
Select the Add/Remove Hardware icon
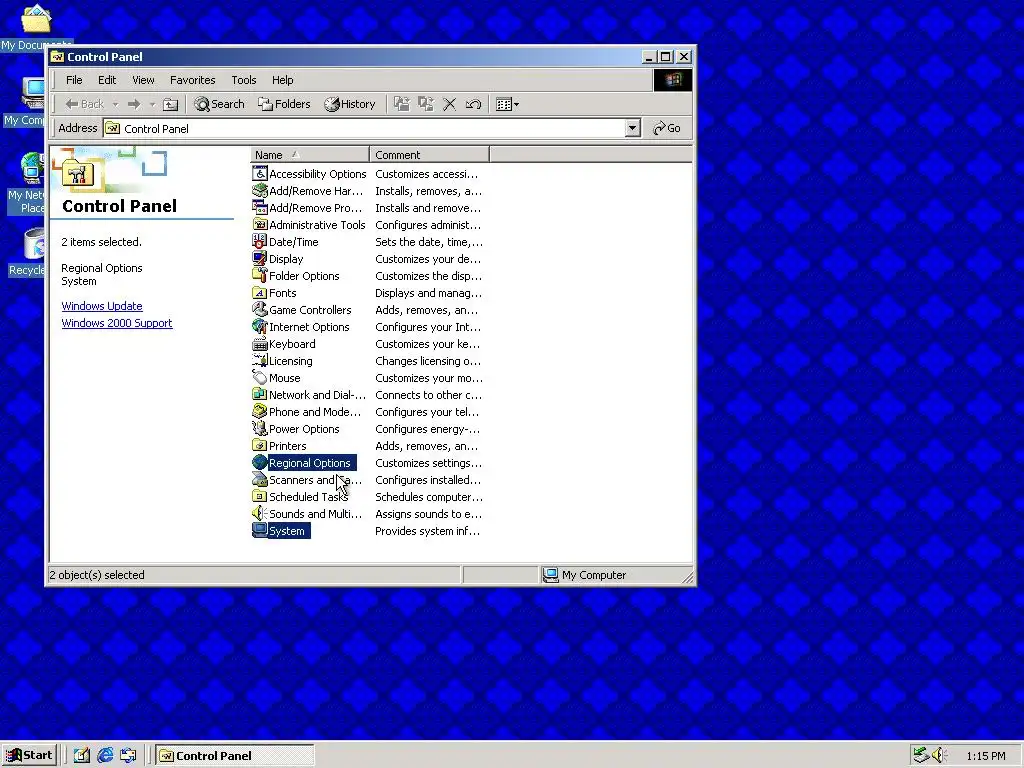[x=259, y=190]
